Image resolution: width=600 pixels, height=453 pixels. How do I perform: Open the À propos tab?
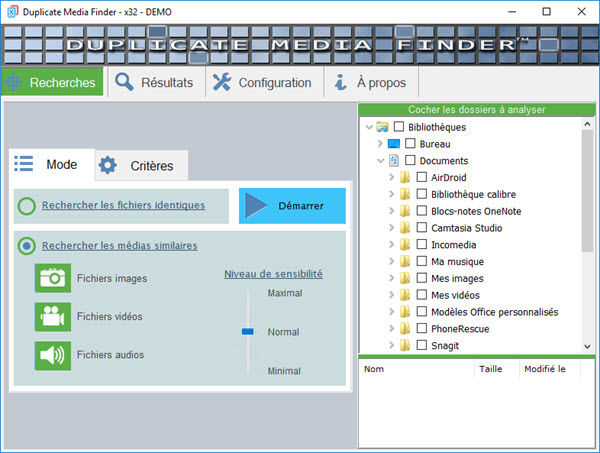(372, 82)
